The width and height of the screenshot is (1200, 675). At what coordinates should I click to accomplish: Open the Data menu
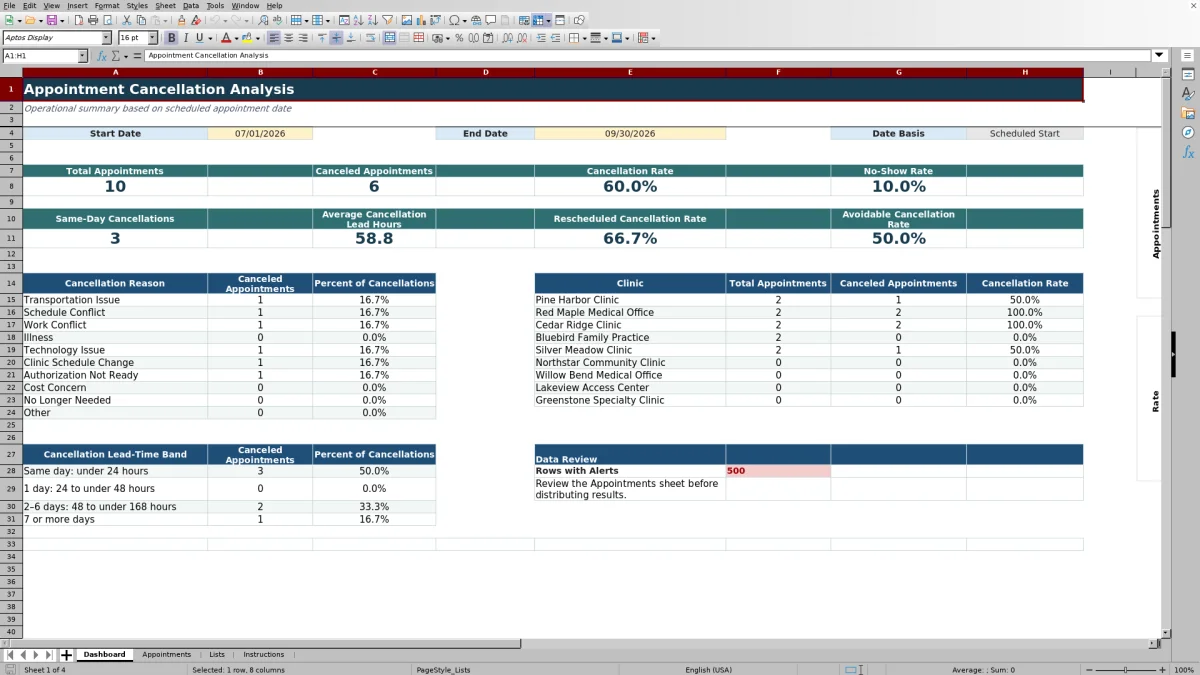tap(191, 6)
